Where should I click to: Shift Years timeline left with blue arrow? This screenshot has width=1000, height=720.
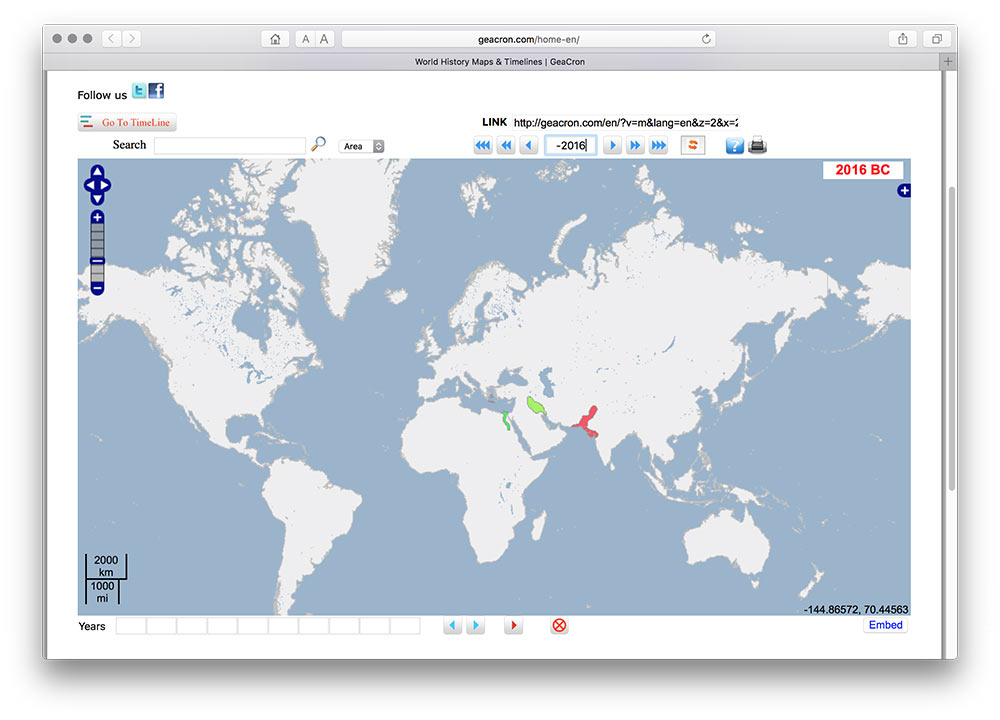pos(452,626)
